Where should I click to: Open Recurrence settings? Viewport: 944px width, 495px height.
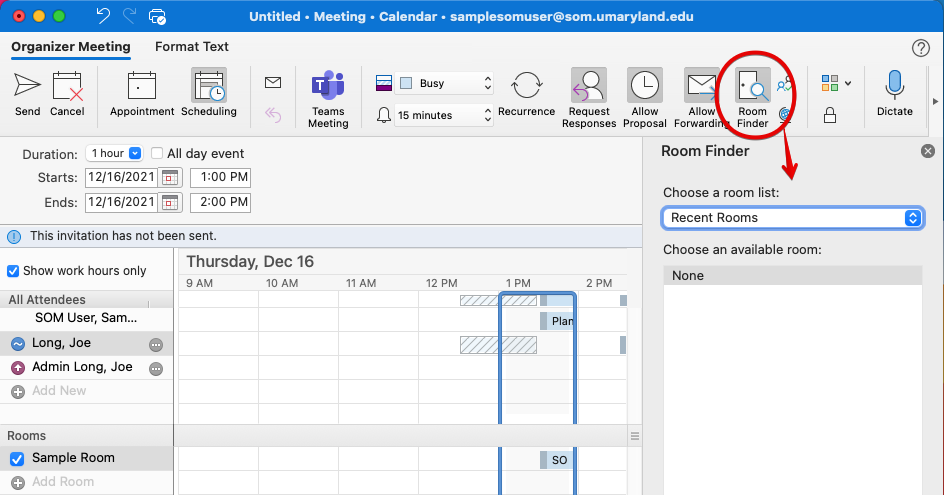click(x=526, y=93)
